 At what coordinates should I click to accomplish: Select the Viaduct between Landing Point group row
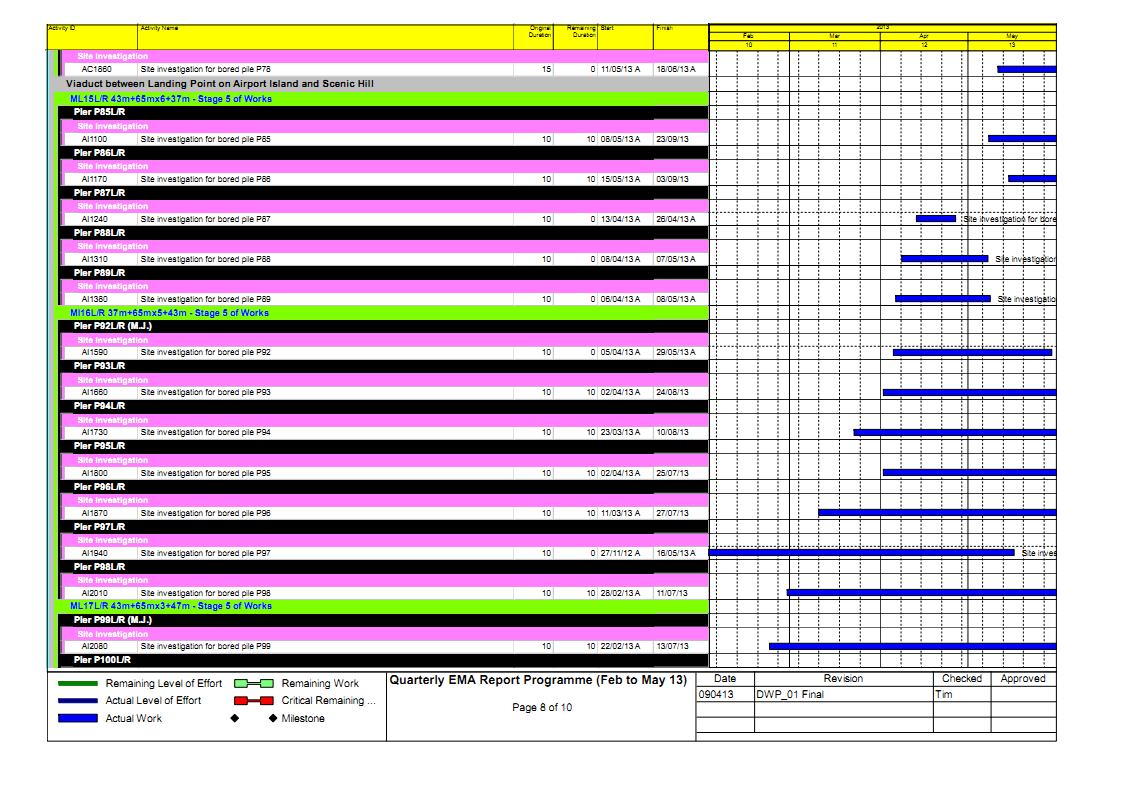(x=379, y=84)
